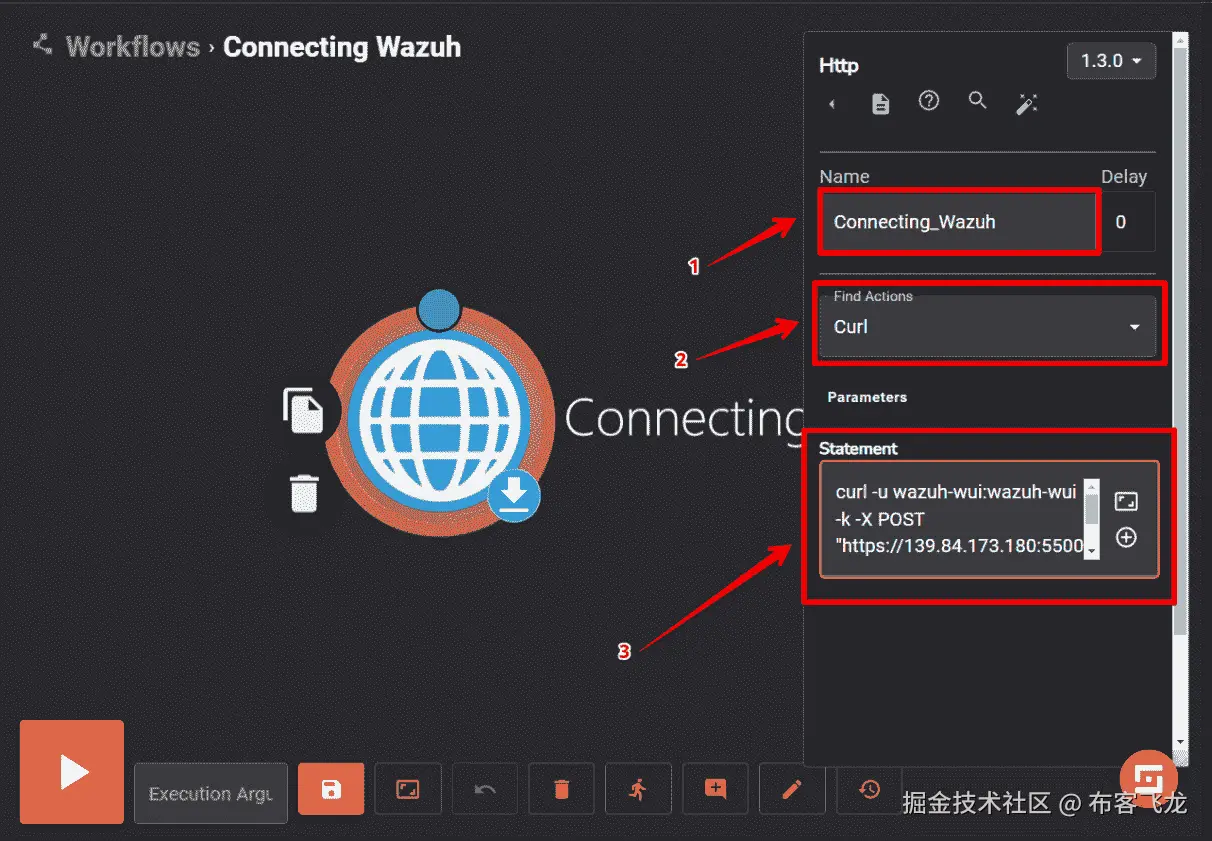
Task: Click the trash icon in the bottom toolbar
Action: click(x=561, y=790)
